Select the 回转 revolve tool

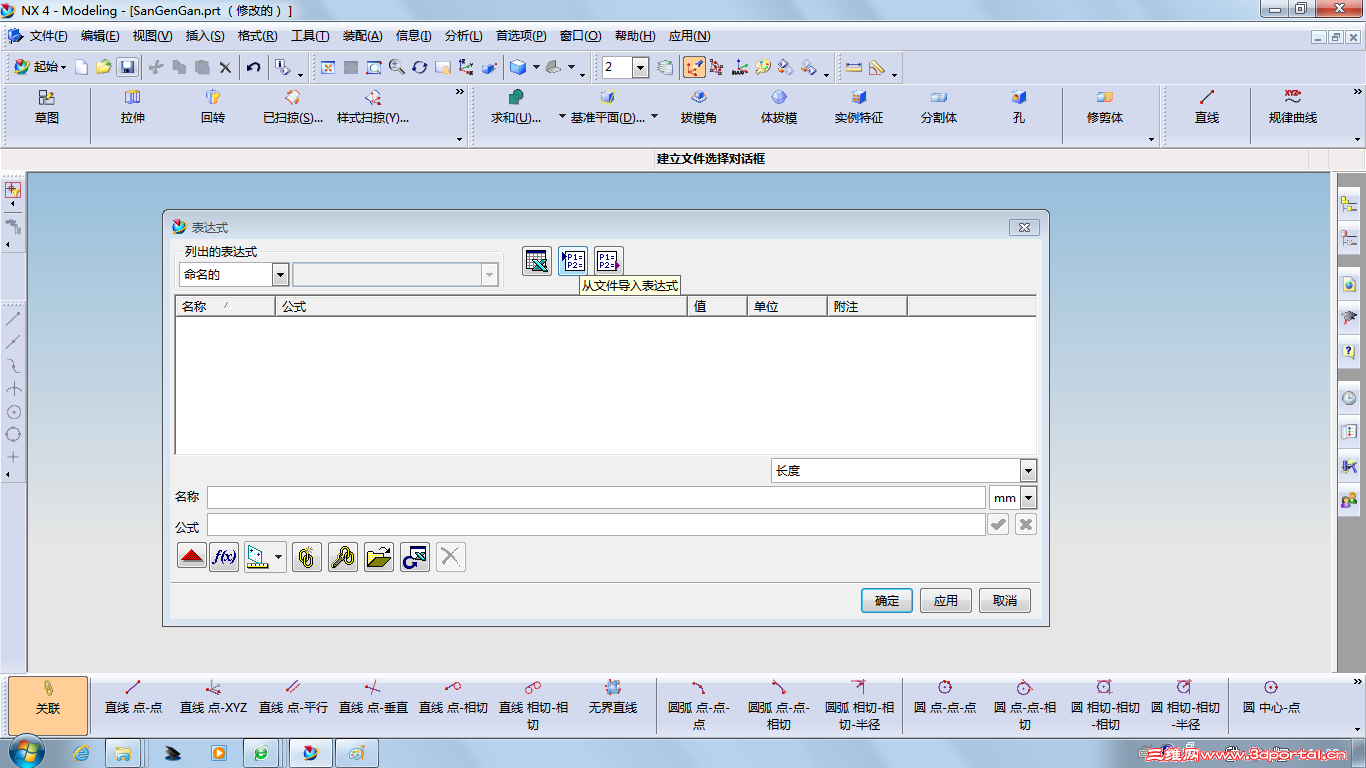click(213, 107)
